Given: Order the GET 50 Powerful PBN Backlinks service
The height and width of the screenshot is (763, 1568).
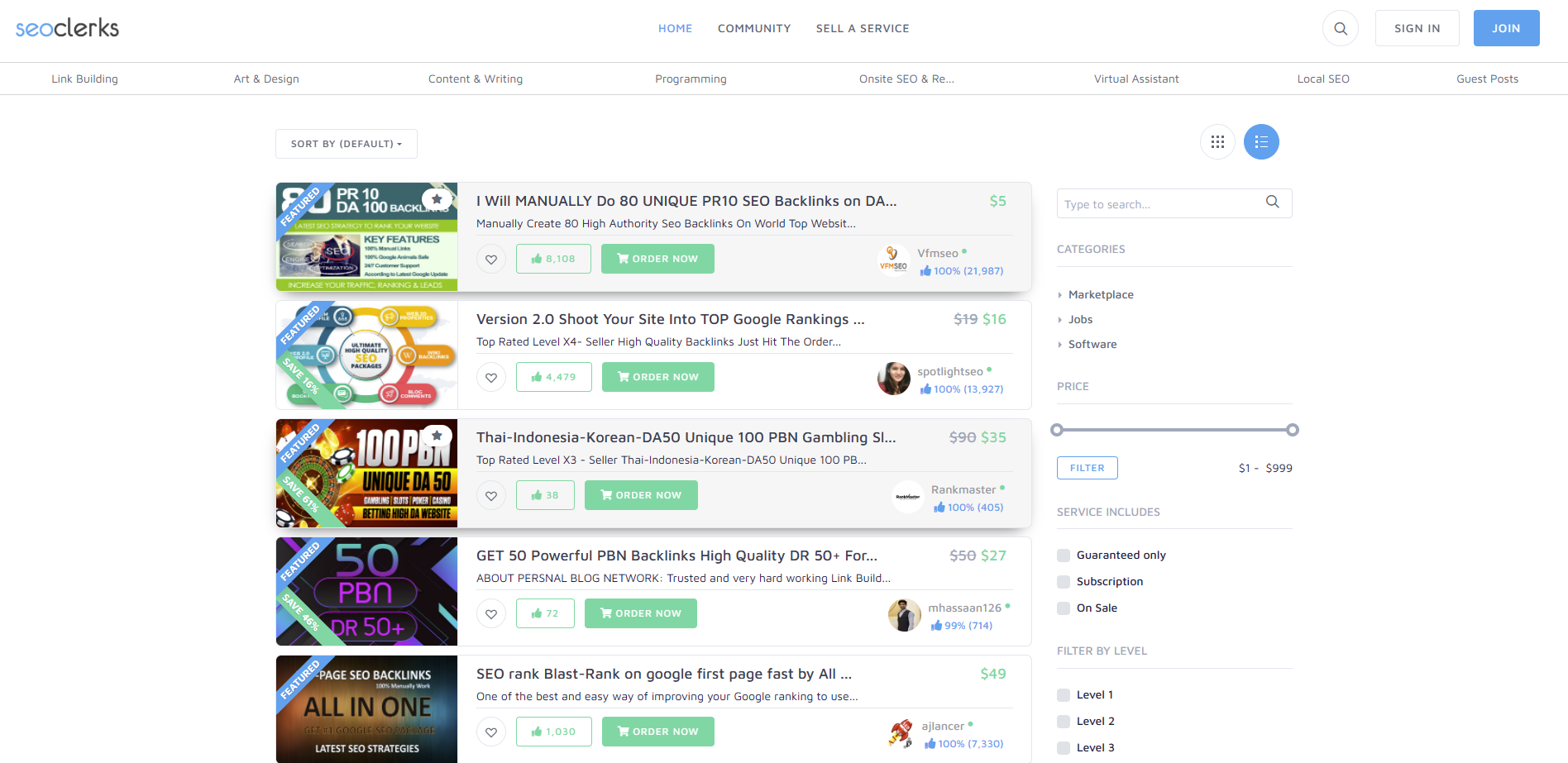Looking at the screenshot, I should pyautogui.click(x=641, y=613).
